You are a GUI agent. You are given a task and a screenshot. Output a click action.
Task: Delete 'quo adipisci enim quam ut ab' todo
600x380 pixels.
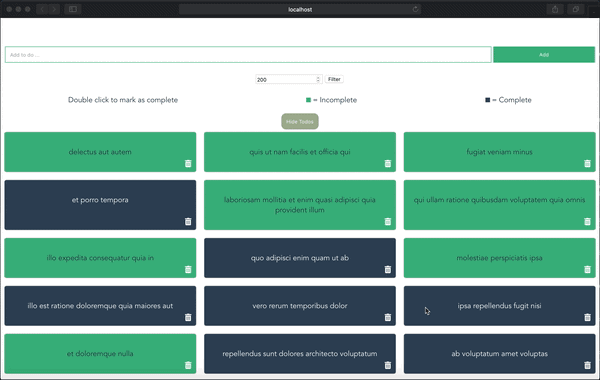coord(388,269)
